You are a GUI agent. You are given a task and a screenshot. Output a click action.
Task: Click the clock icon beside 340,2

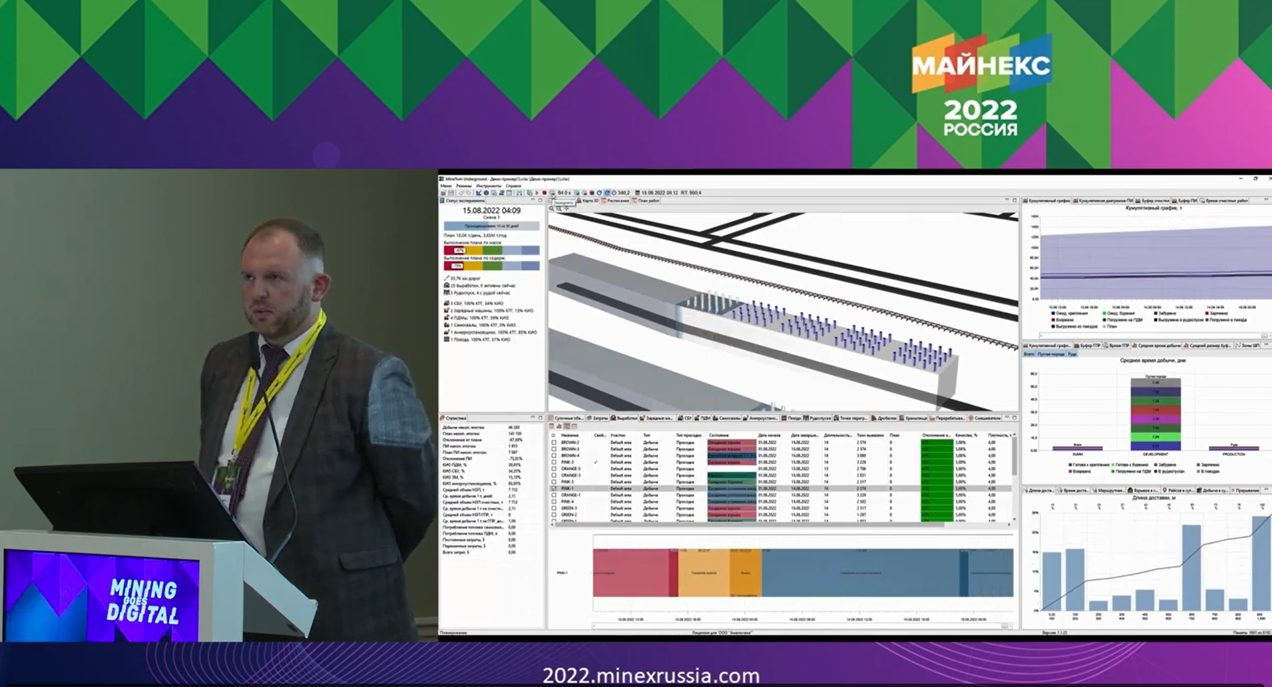coord(614,193)
